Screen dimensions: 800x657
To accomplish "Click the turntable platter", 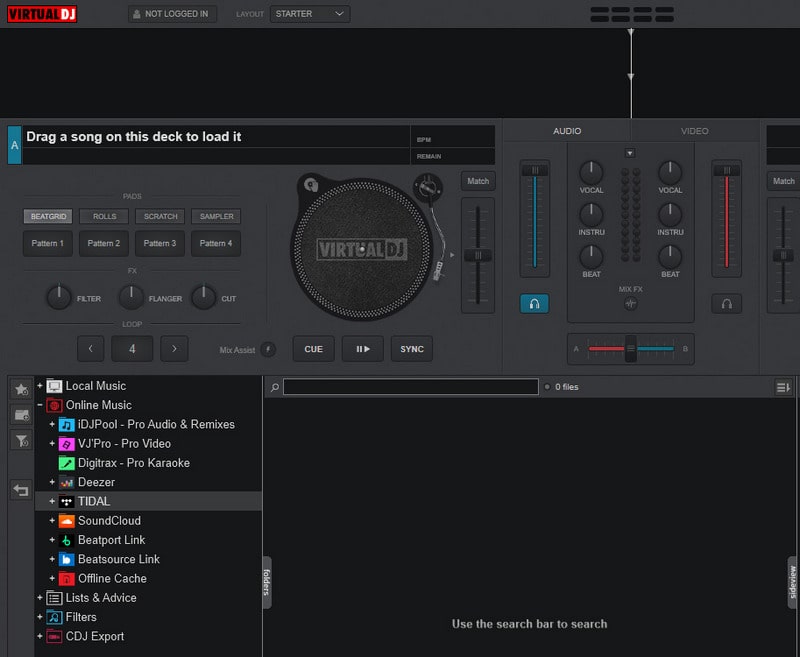I will pyautogui.click(x=362, y=249).
